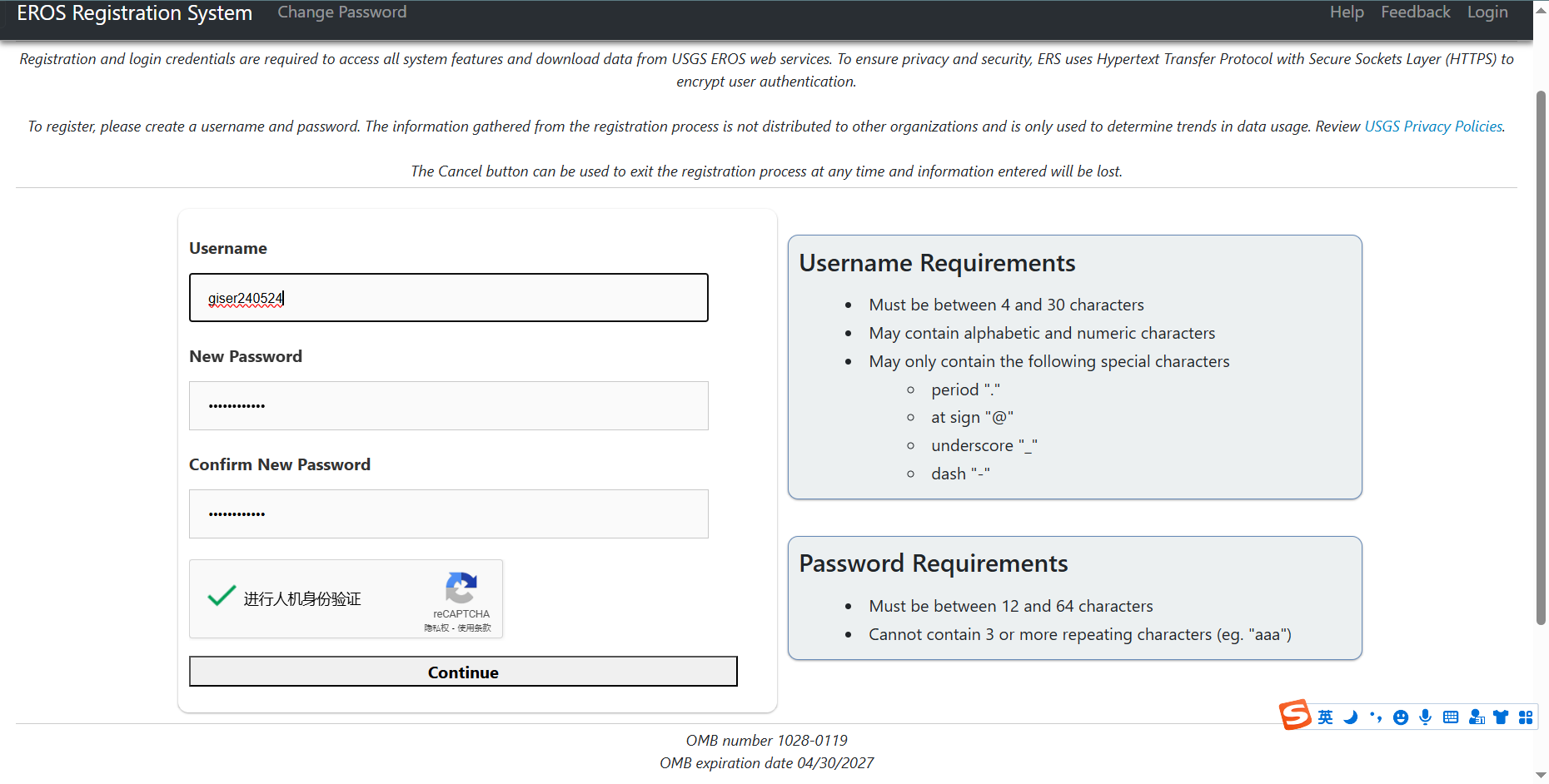The image size is (1549, 784).
Task: Click the reCAPTCHA logo icon
Action: click(x=461, y=588)
